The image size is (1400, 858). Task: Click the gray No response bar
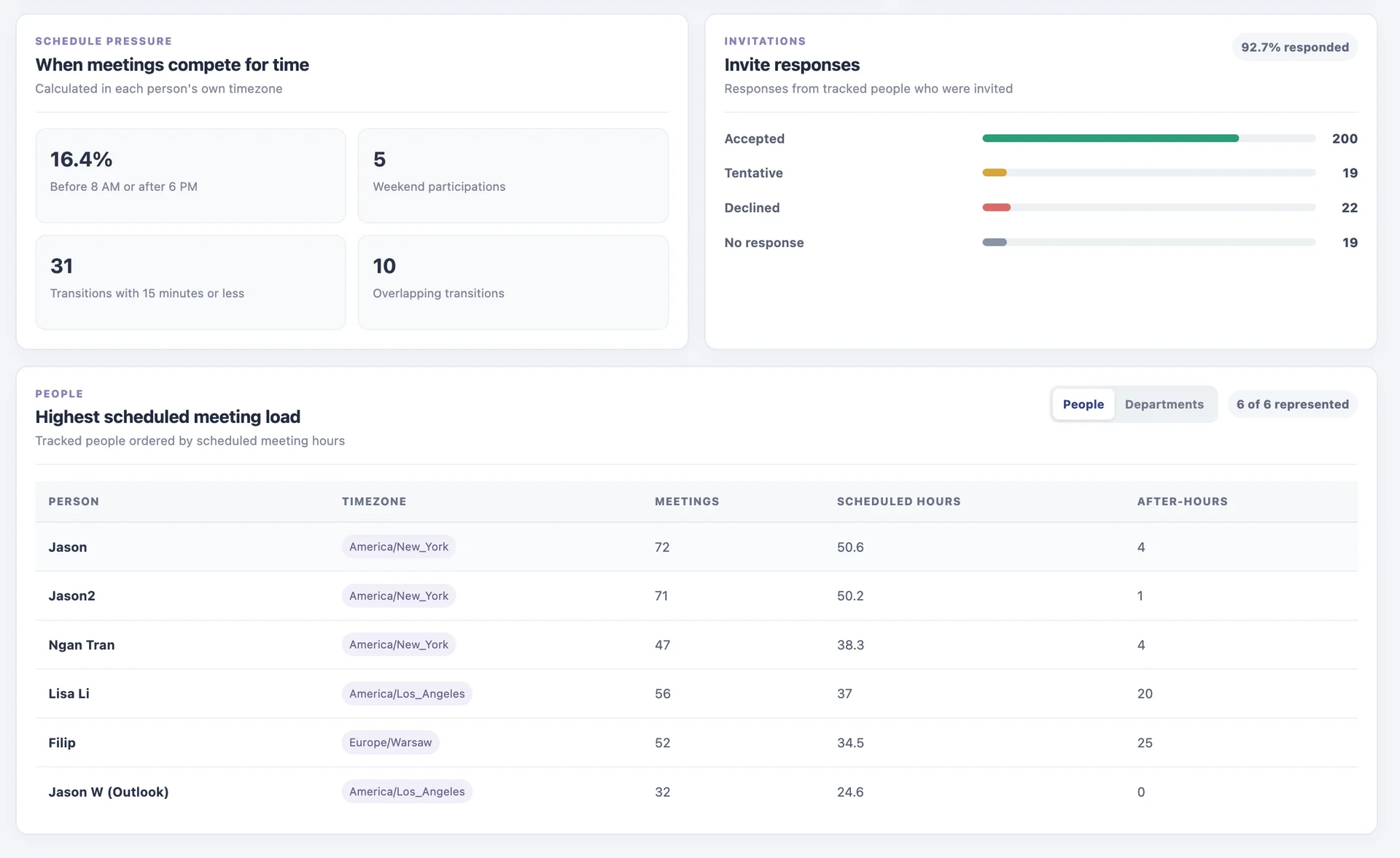click(x=1148, y=242)
